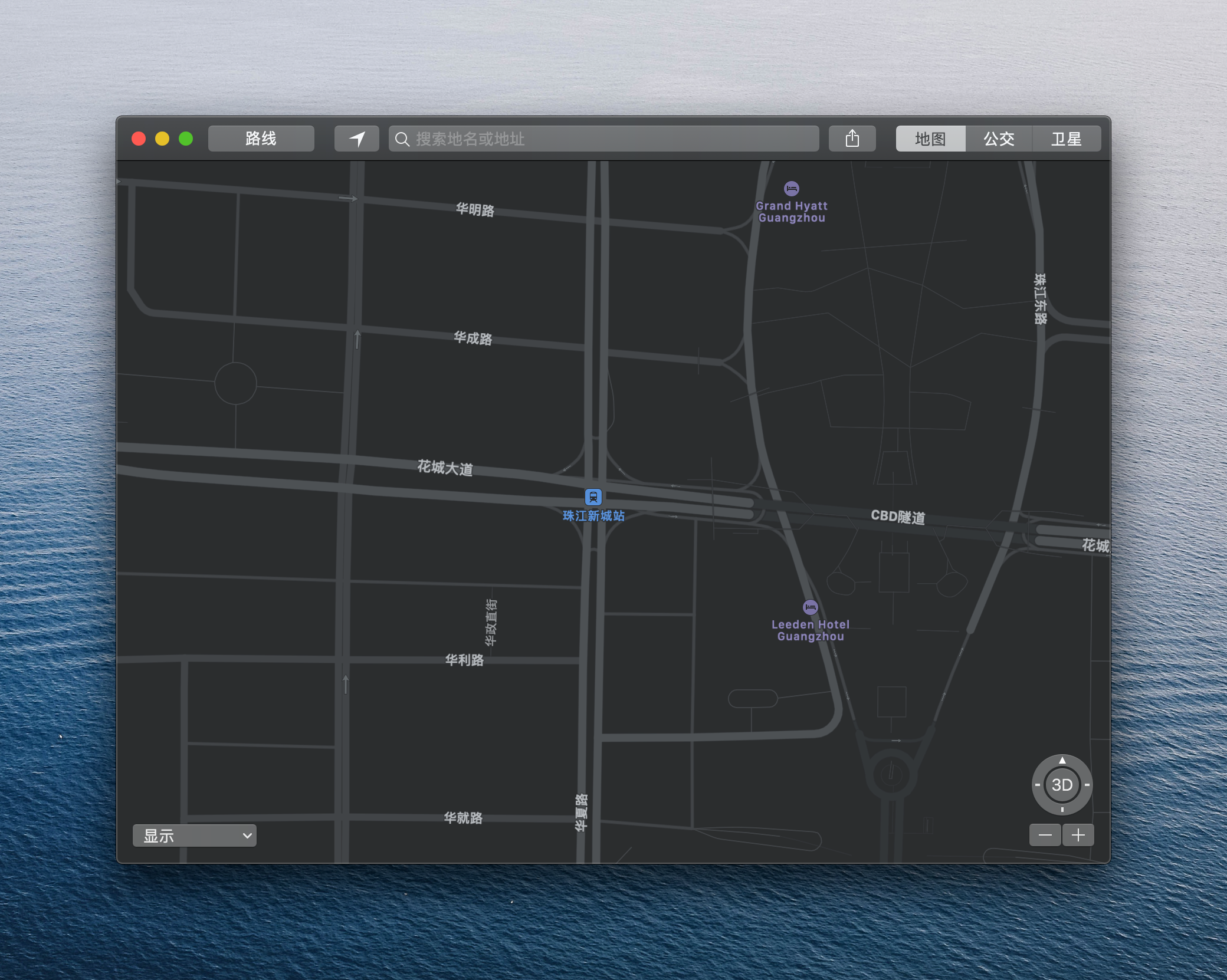Click the Leeden Hotel Guangzhou pin icon

click(x=810, y=607)
